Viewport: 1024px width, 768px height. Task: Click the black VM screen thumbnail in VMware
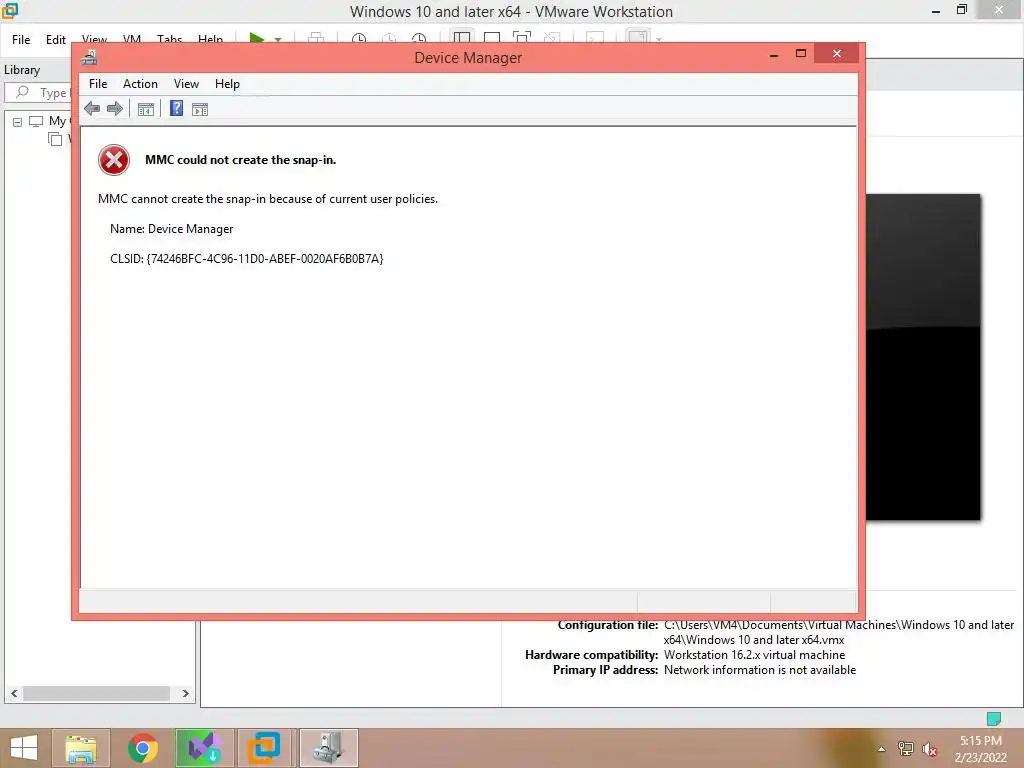point(923,357)
